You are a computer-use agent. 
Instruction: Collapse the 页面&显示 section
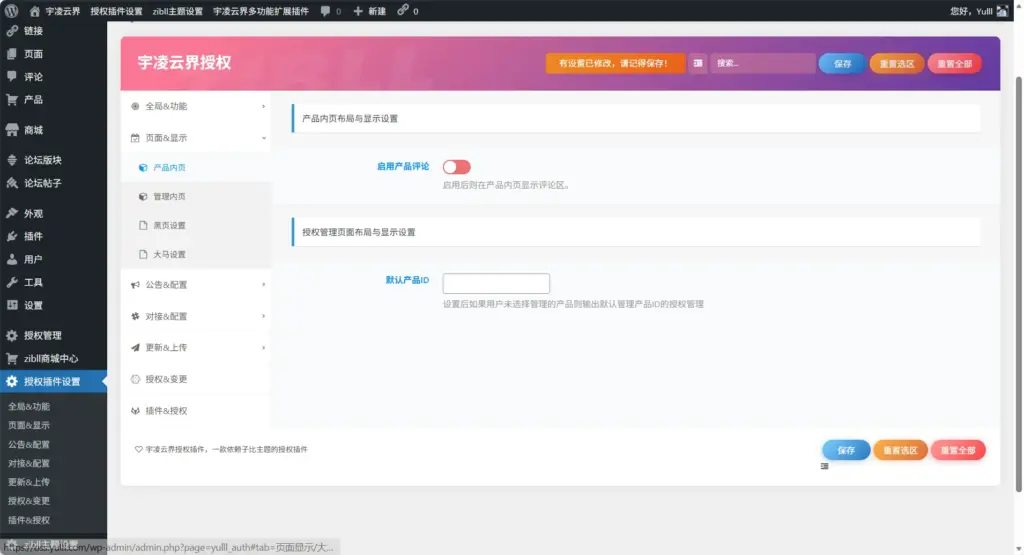tap(196, 138)
